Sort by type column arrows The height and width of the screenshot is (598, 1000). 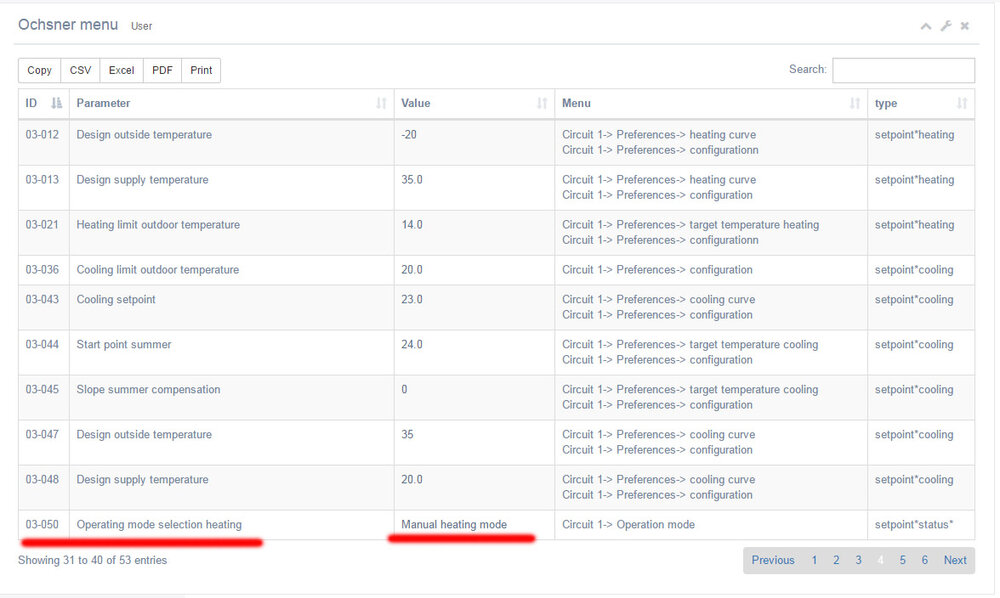click(962, 103)
